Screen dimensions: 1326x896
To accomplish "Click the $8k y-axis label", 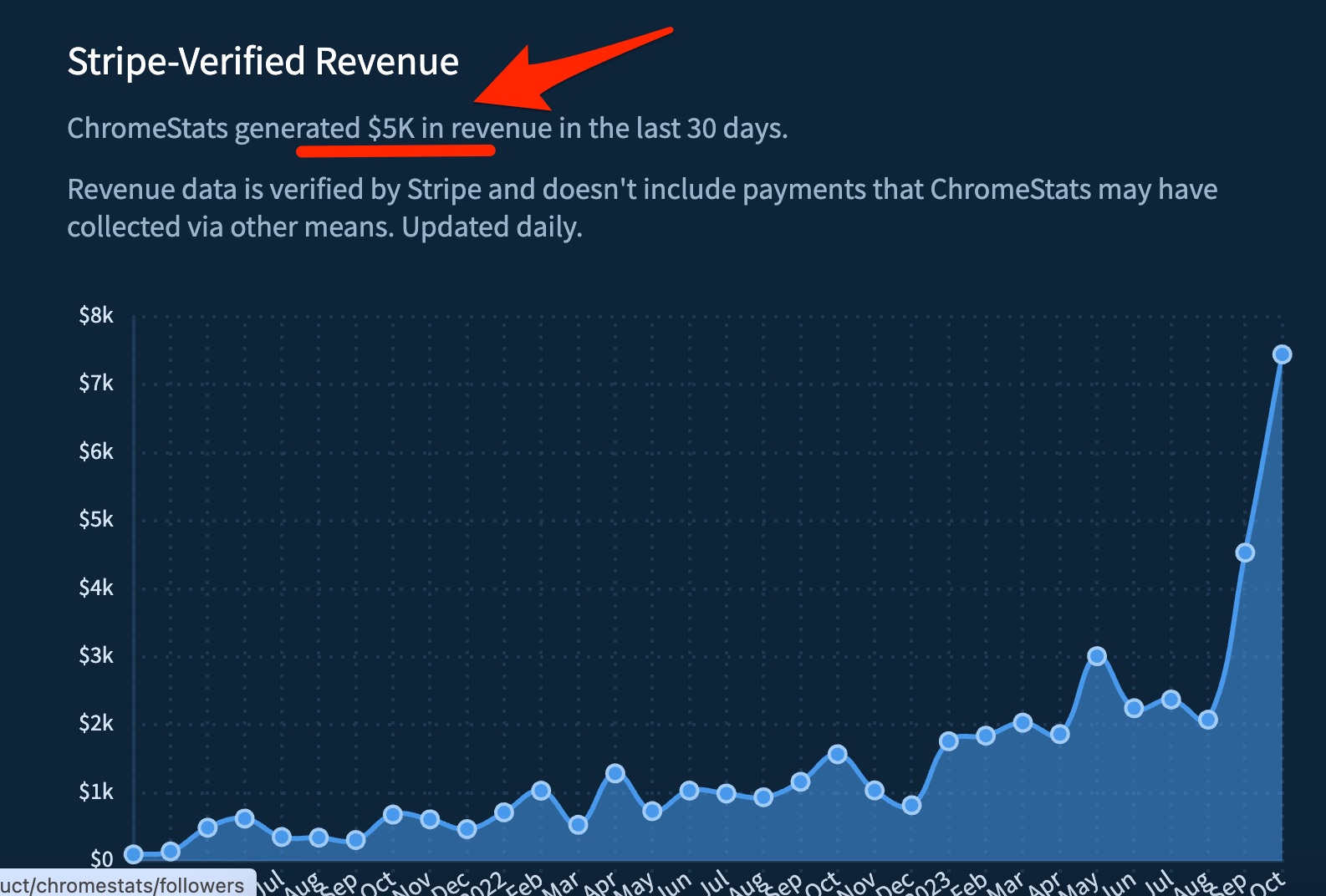I will 96,316.
